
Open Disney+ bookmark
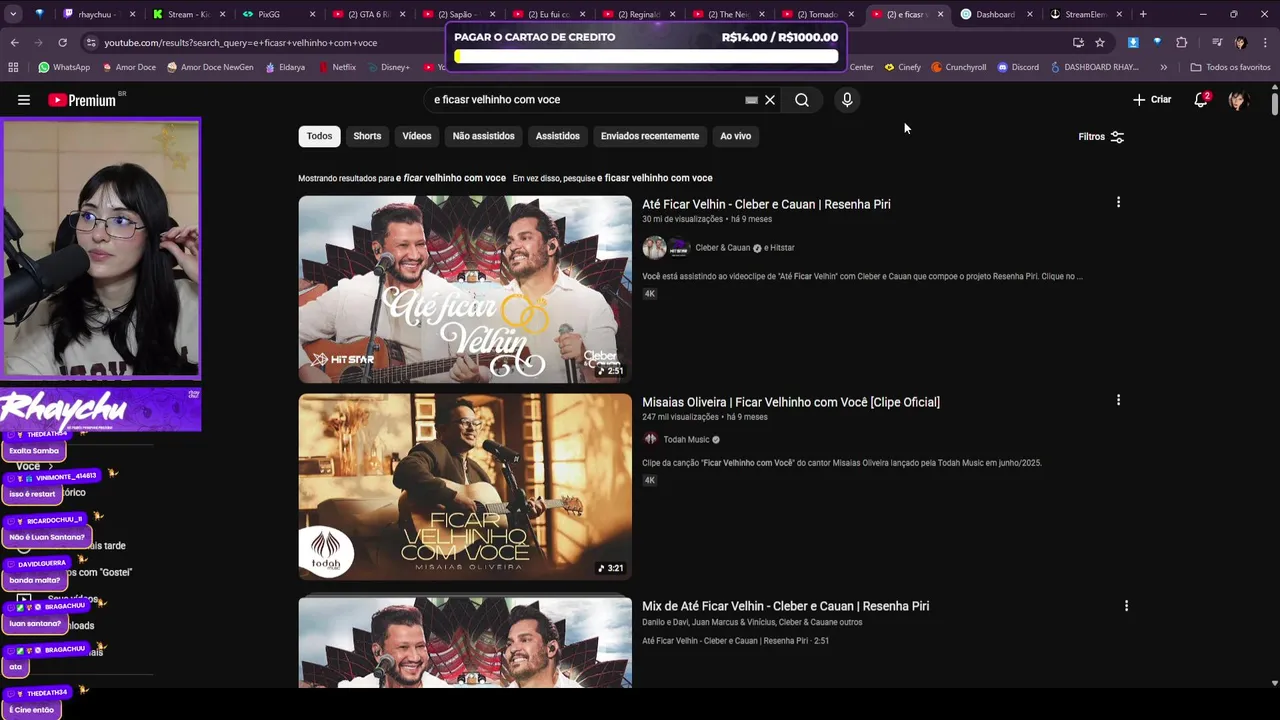388,67
